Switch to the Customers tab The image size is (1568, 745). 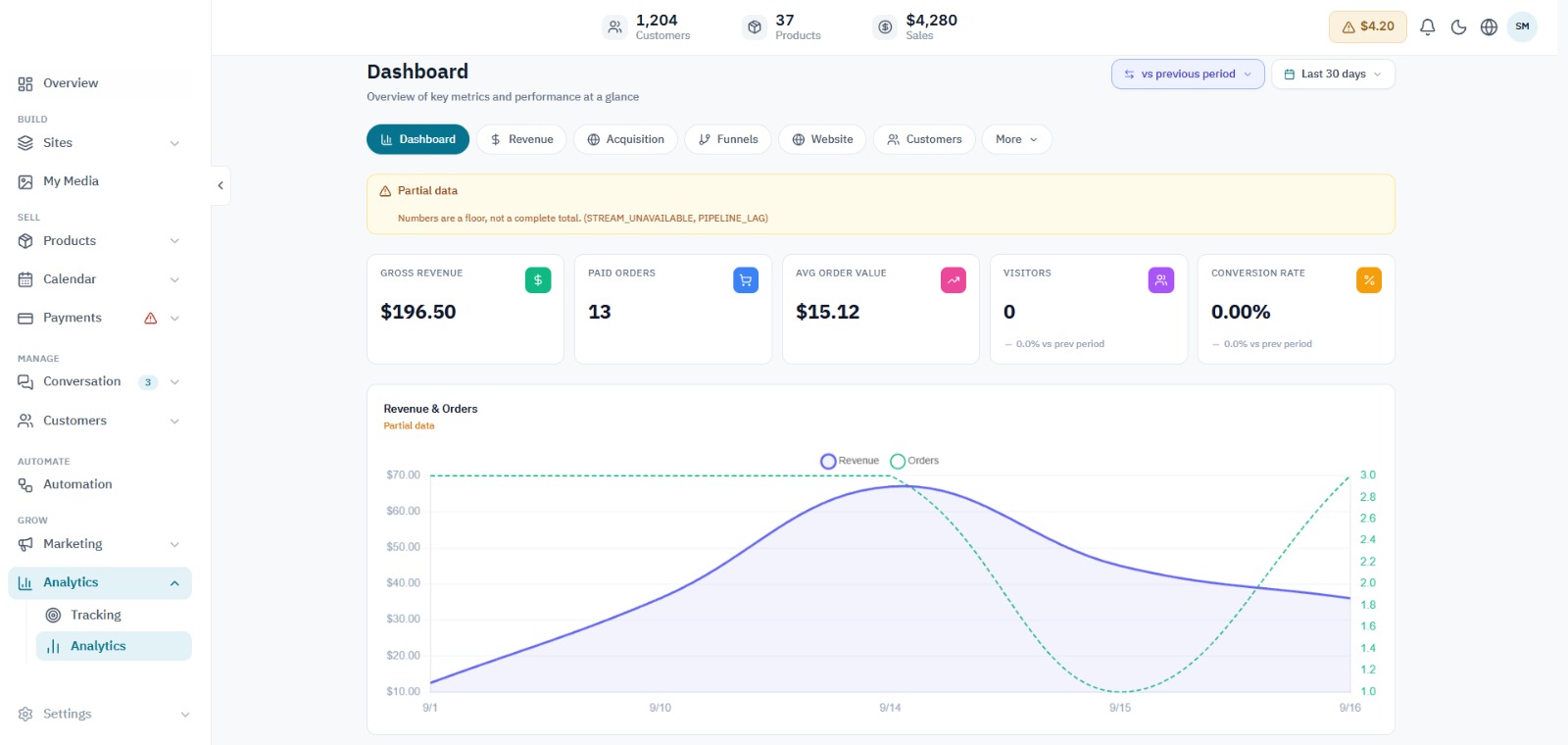pyautogui.click(x=924, y=139)
